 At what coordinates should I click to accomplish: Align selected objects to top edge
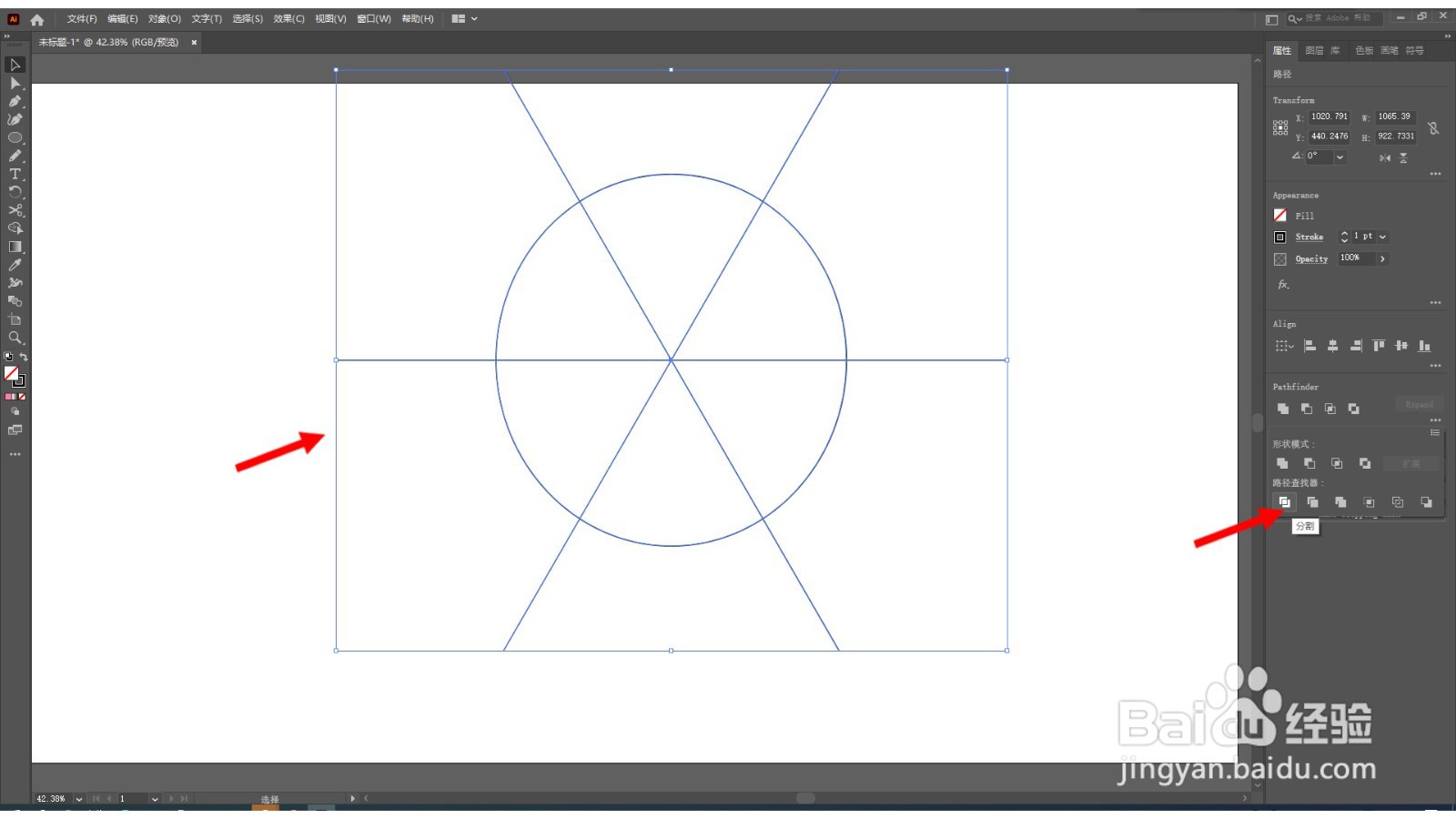coord(1379,346)
